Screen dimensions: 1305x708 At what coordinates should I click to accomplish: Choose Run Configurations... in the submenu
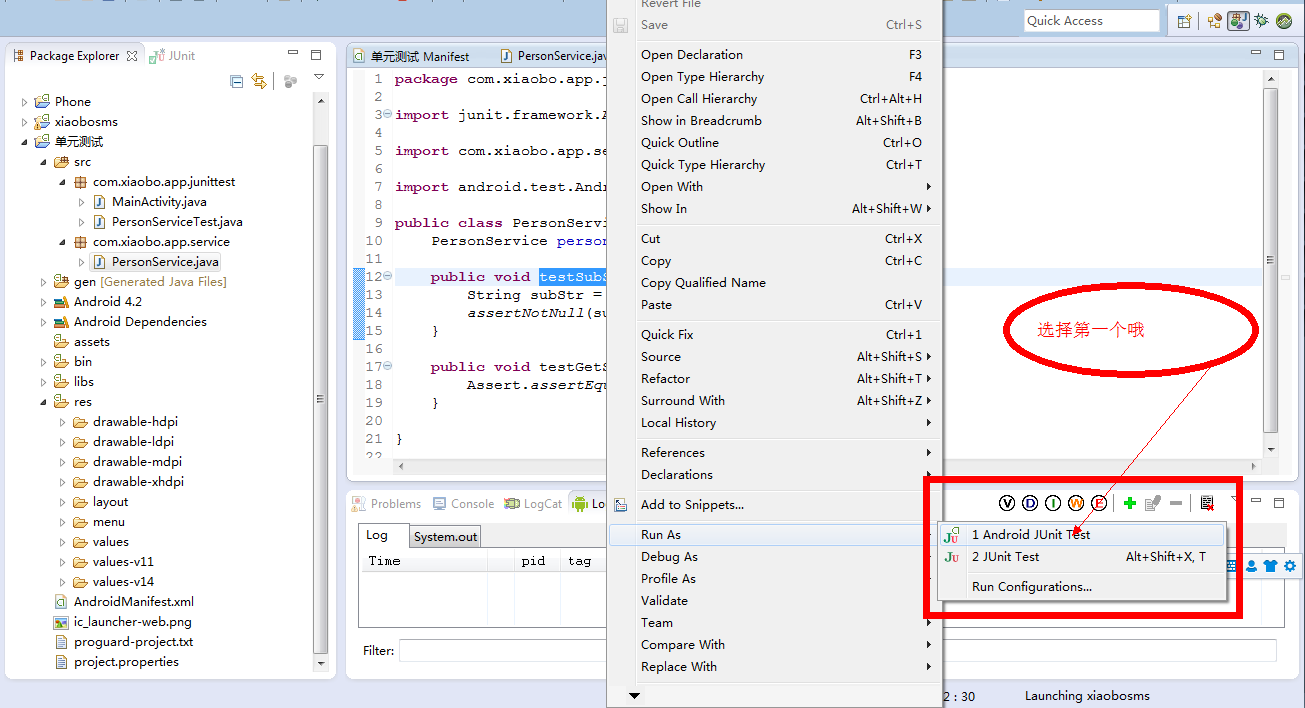coord(1032,587)
